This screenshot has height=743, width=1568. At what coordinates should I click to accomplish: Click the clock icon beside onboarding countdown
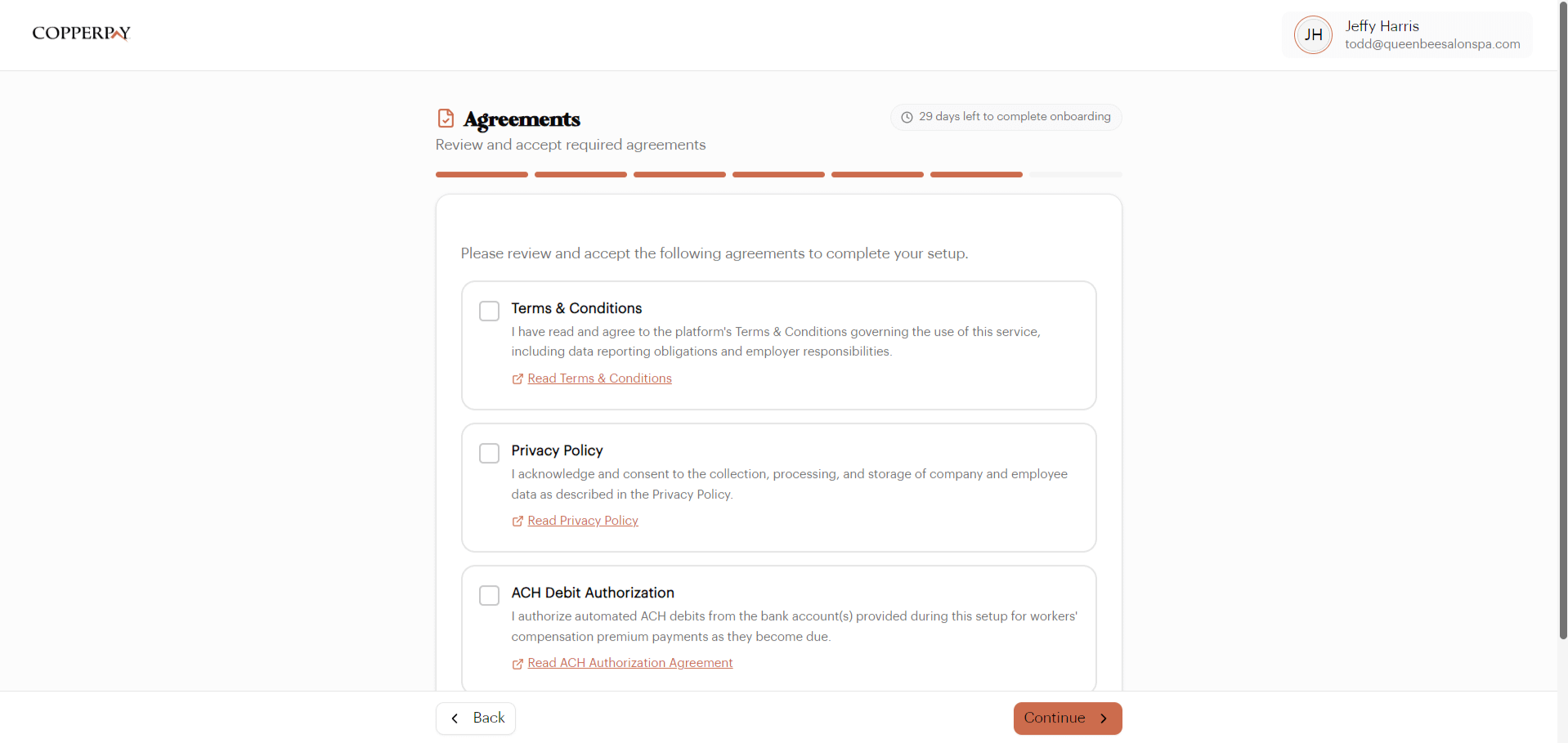click(907, 117)
